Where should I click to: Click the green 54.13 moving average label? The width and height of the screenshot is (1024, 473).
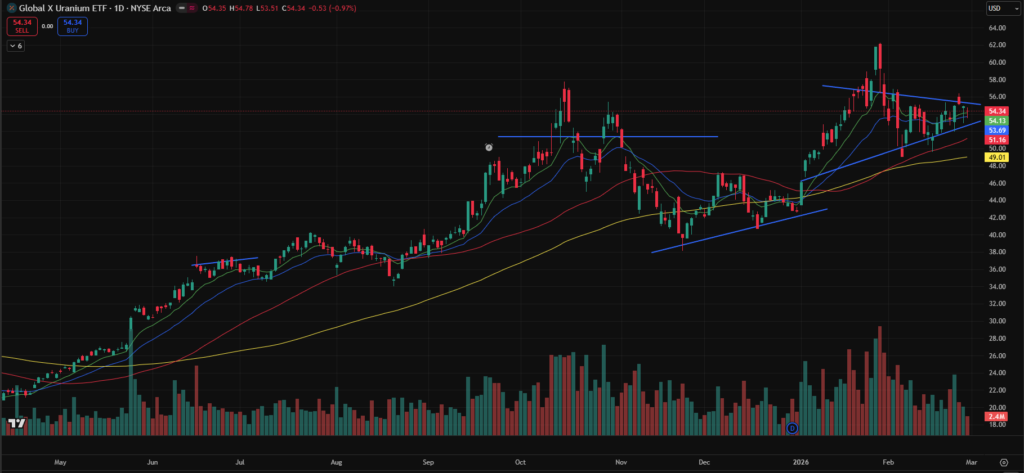pyautogui.click(x=996, y=120)
